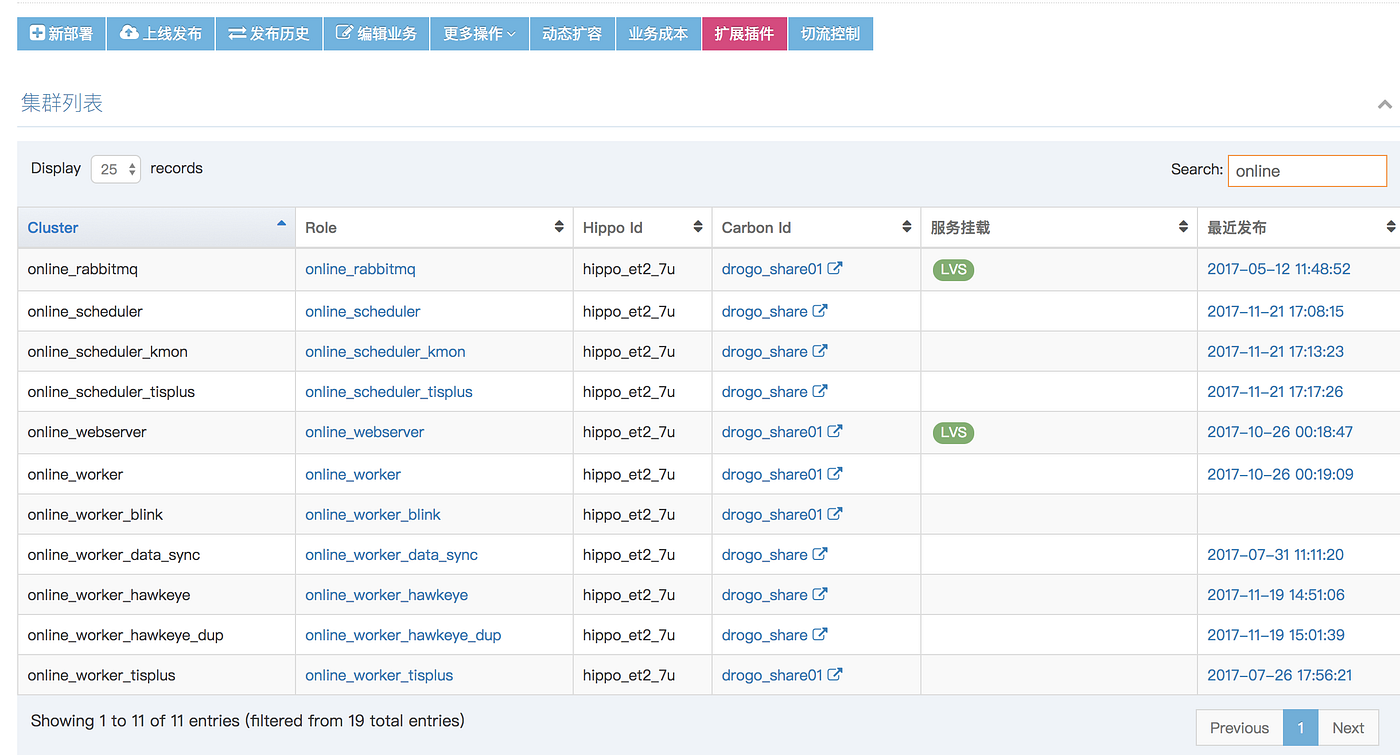
Task: Open external link icon in online_worker row
Action: (835, 473)
